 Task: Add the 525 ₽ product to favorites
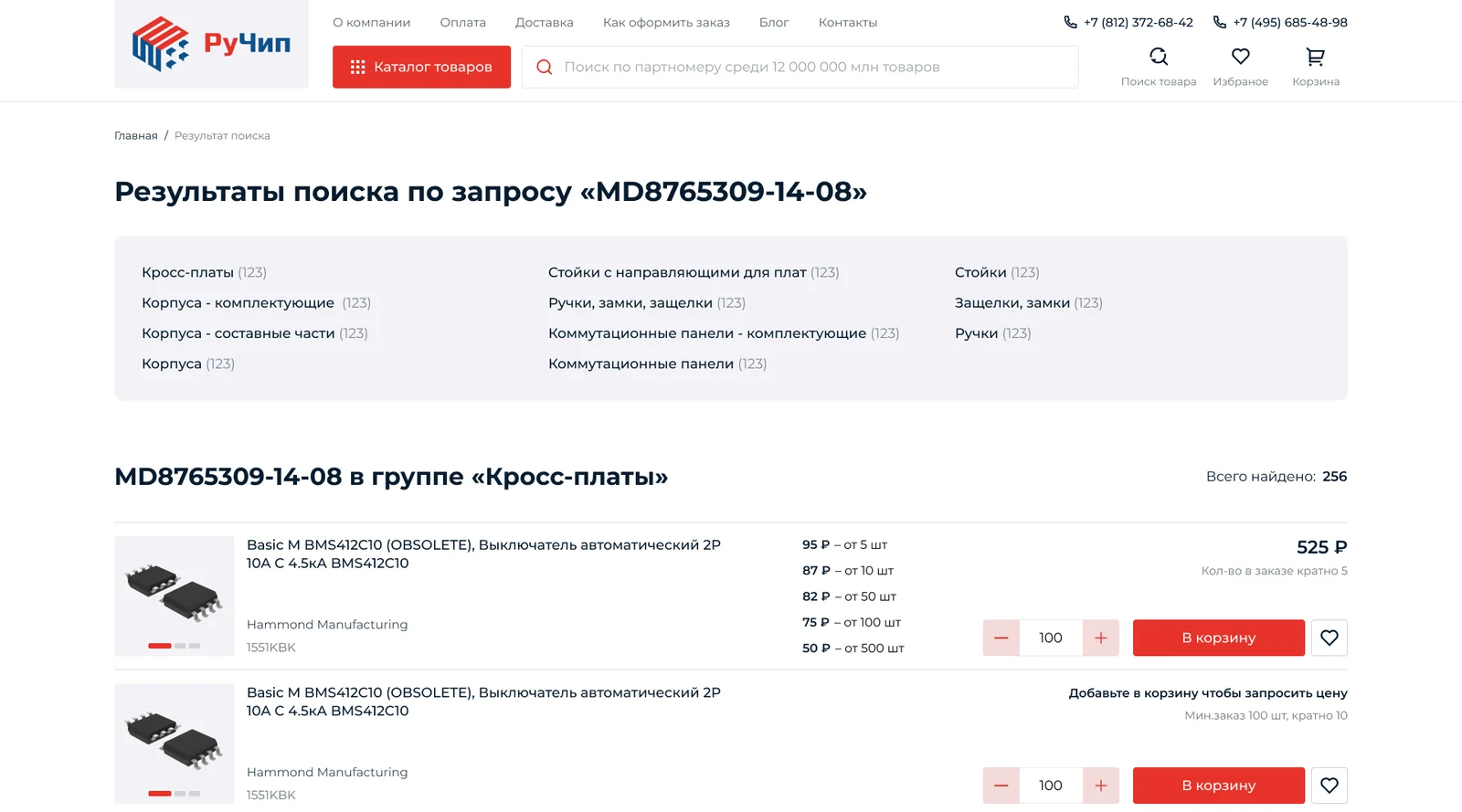point(1330,638)
